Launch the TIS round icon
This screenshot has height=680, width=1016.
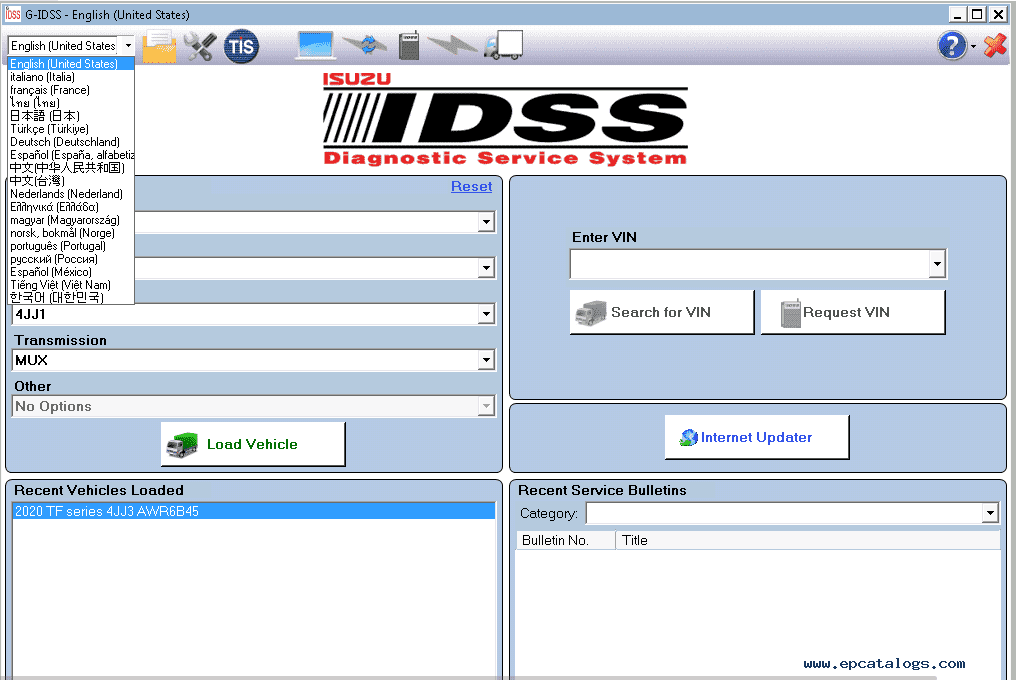pos(241,46)
